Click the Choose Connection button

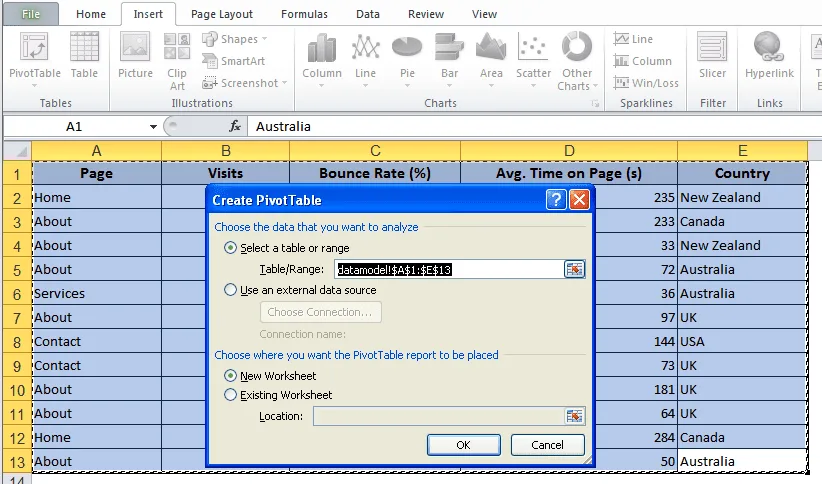pos(320,312)
